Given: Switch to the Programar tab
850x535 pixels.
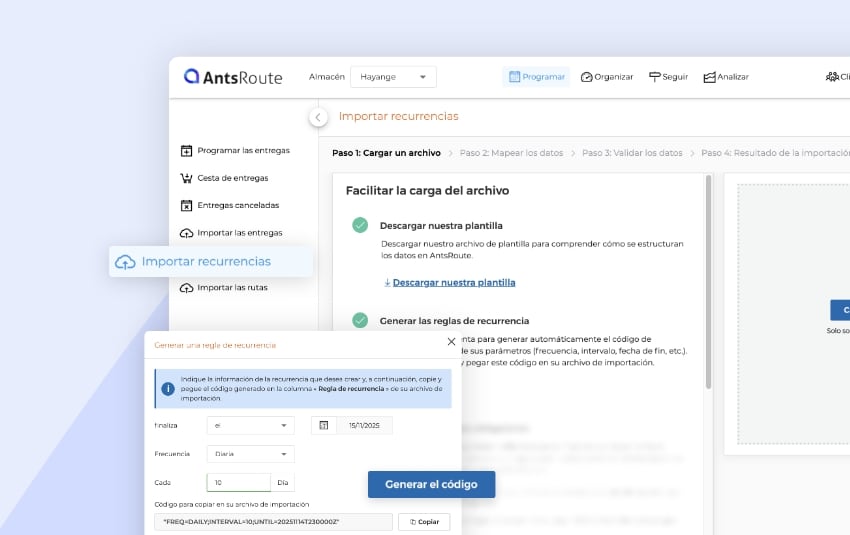Looking at the screenshot, I should [x=536, y=77].
